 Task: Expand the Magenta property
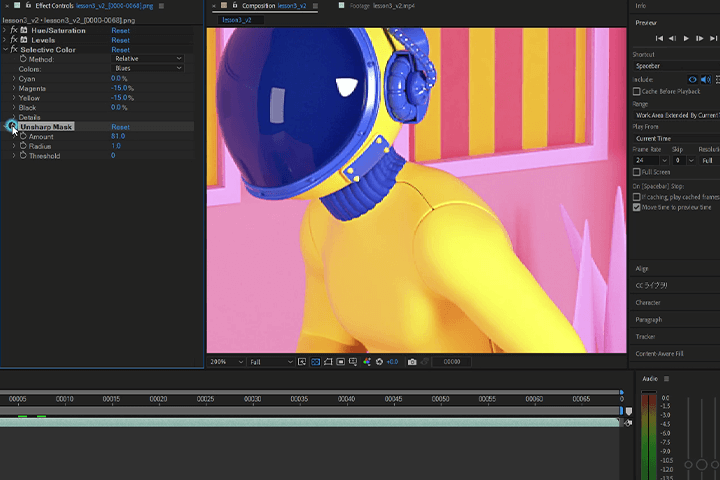point(14,88)
